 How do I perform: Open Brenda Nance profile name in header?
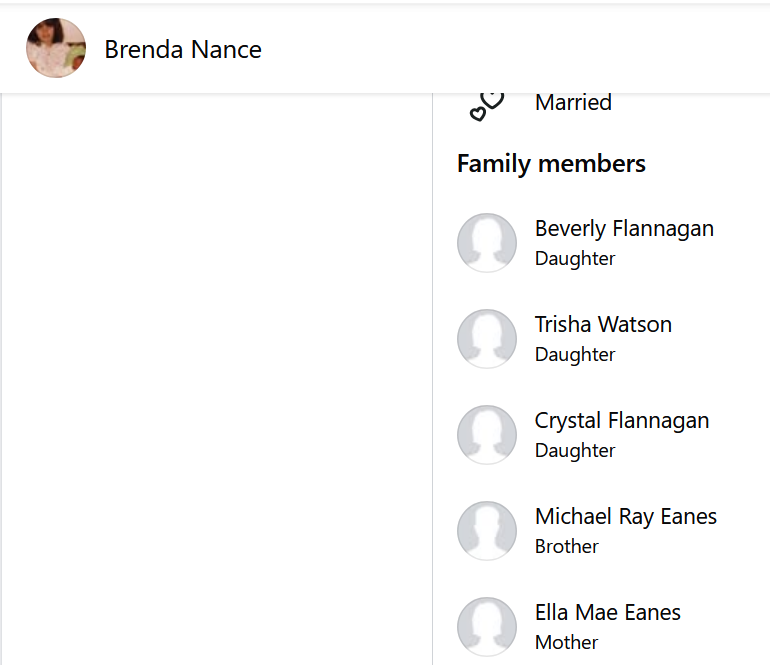coord(183,49)
